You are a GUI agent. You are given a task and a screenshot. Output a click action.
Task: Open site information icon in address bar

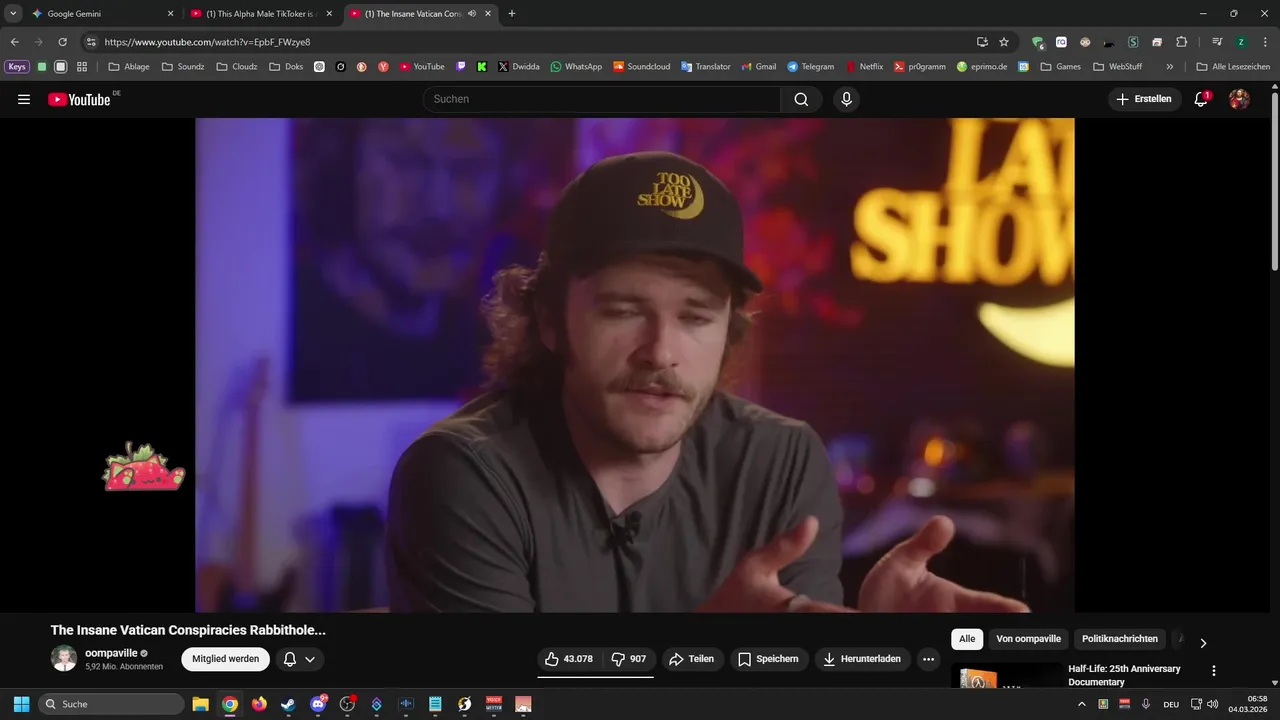(91, 42)
